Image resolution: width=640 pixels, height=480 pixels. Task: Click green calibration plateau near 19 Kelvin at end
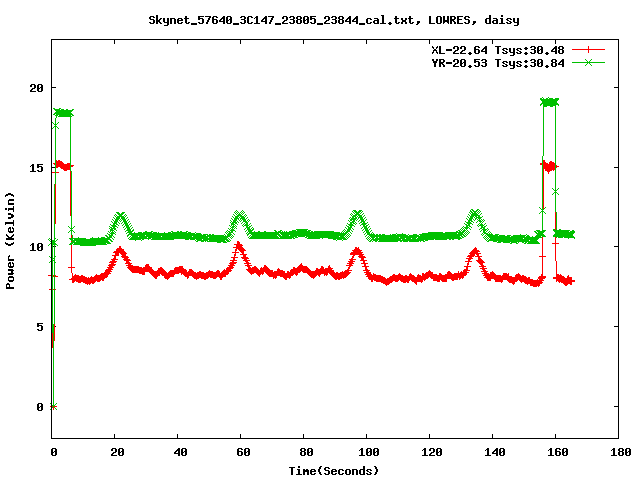pos(549,102)
